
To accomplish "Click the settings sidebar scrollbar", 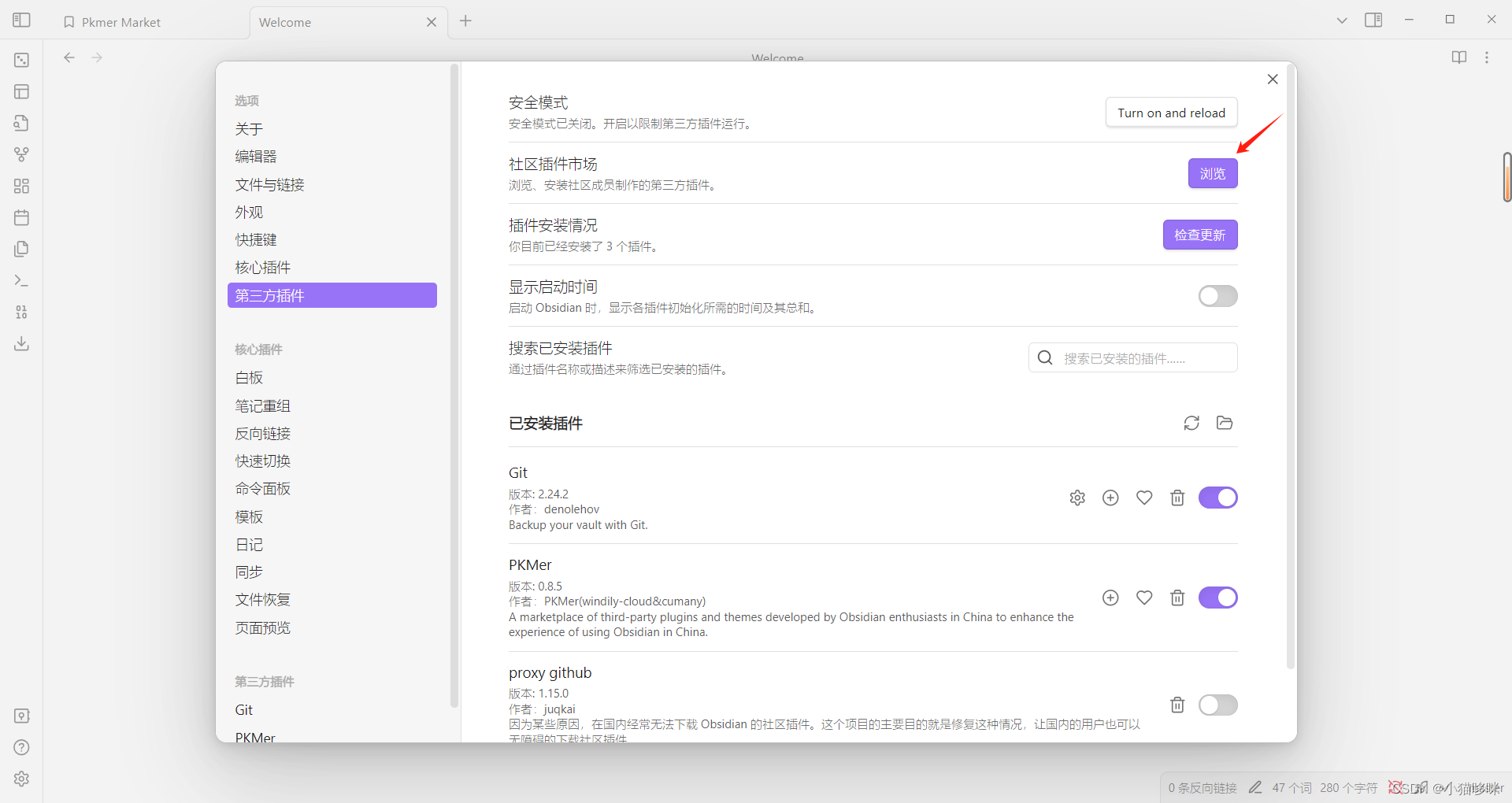I will 454,386.
